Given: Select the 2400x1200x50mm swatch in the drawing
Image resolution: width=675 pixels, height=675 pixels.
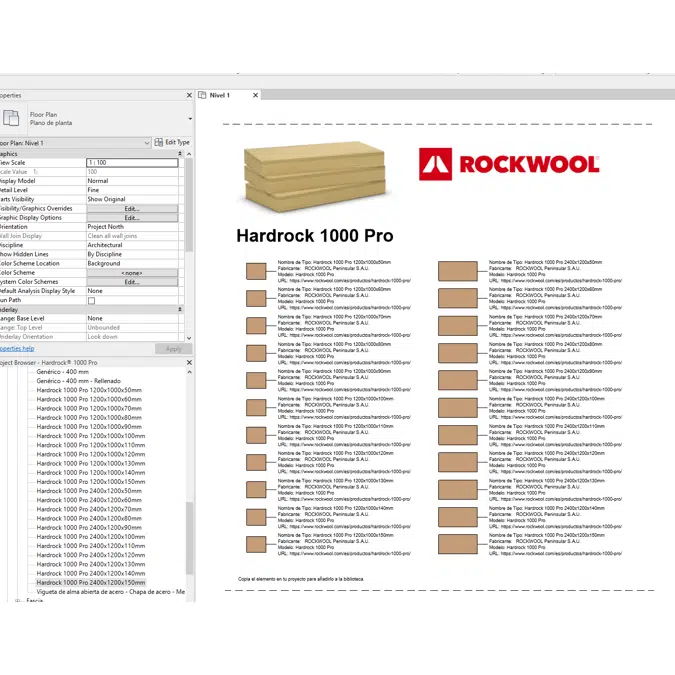Looking at the screenshot, I should 458,271.
